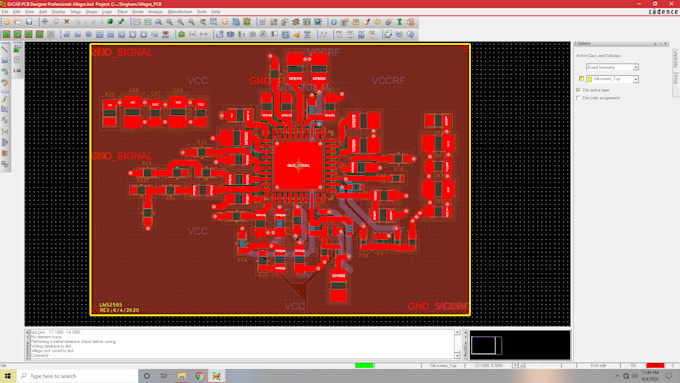The width and height of the screenshot is (680, 383).
Task: Click the first magnifier zoom icon
Action: [x=158, y=22]
